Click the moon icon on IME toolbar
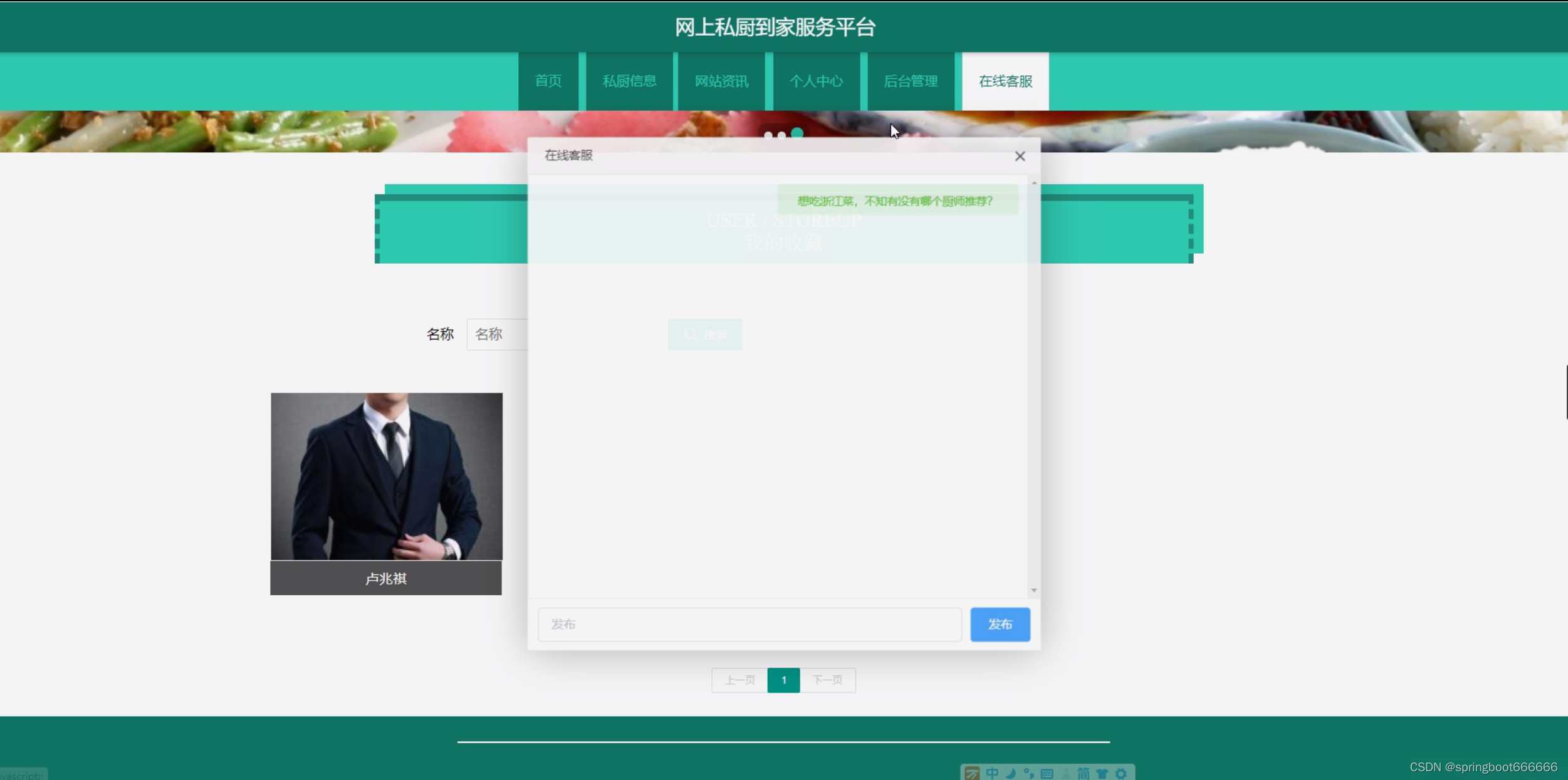This screenshot has width=1568, height=780. 1010,773
